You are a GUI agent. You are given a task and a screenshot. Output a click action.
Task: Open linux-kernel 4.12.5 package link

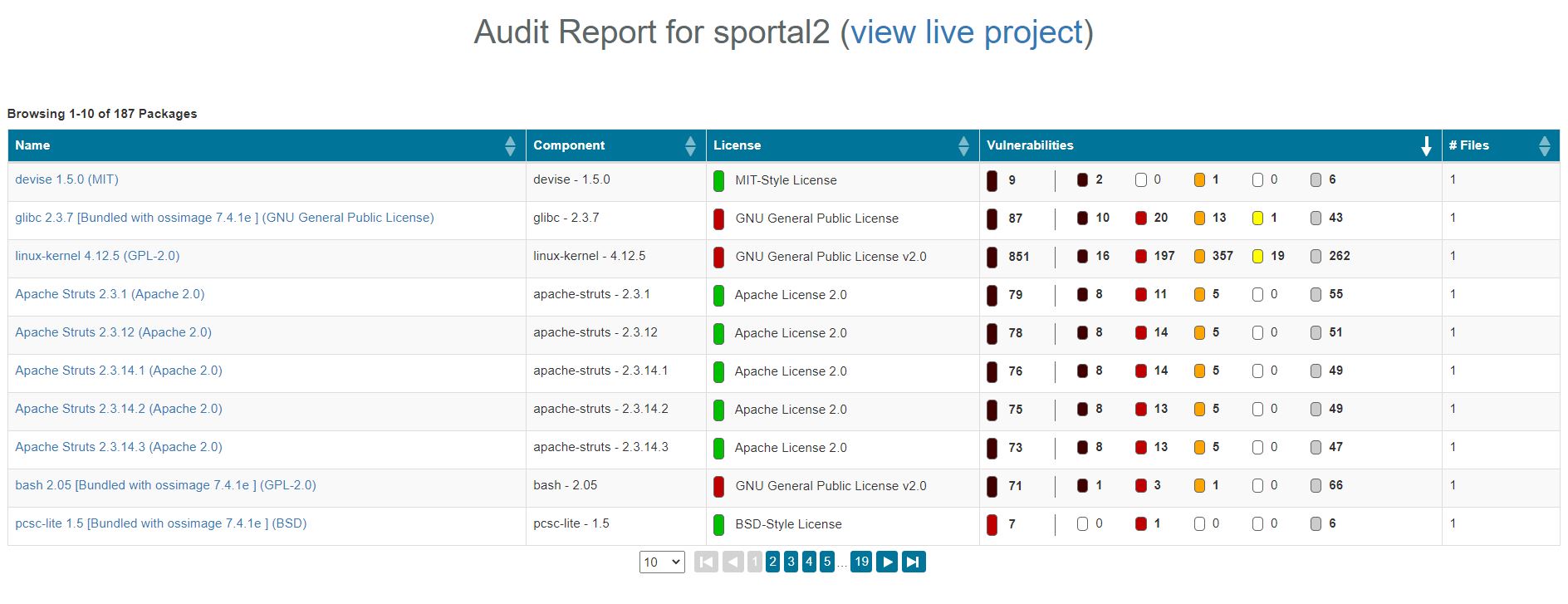(97, 256)
